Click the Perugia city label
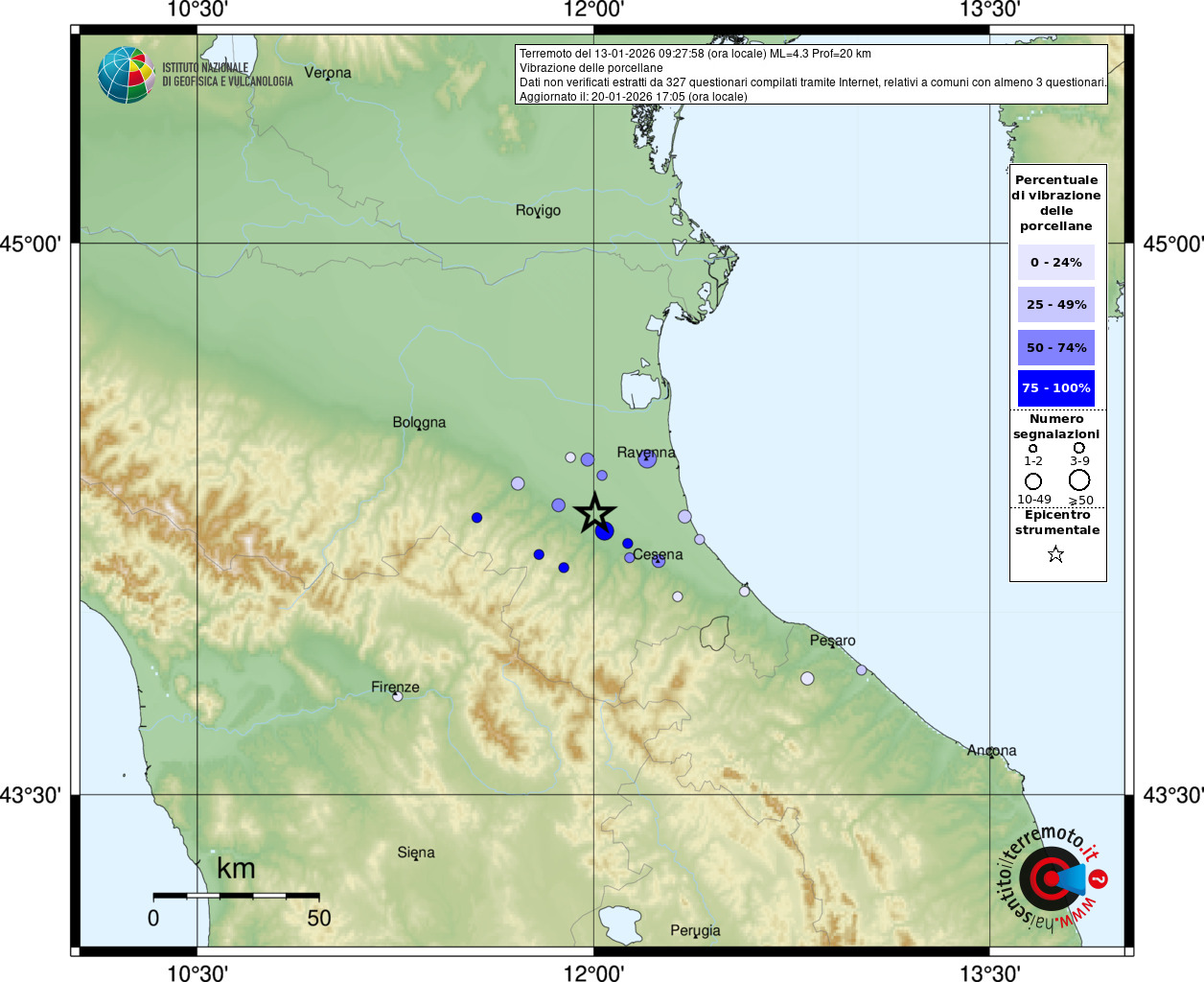This screenshot has width=1204, height=982. [x=695, y=931]
